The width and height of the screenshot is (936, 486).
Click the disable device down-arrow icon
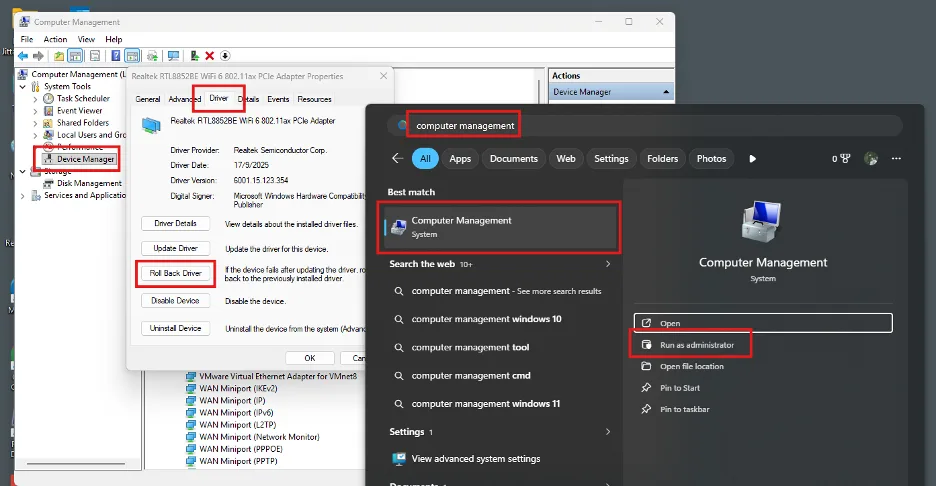[225, 56]
